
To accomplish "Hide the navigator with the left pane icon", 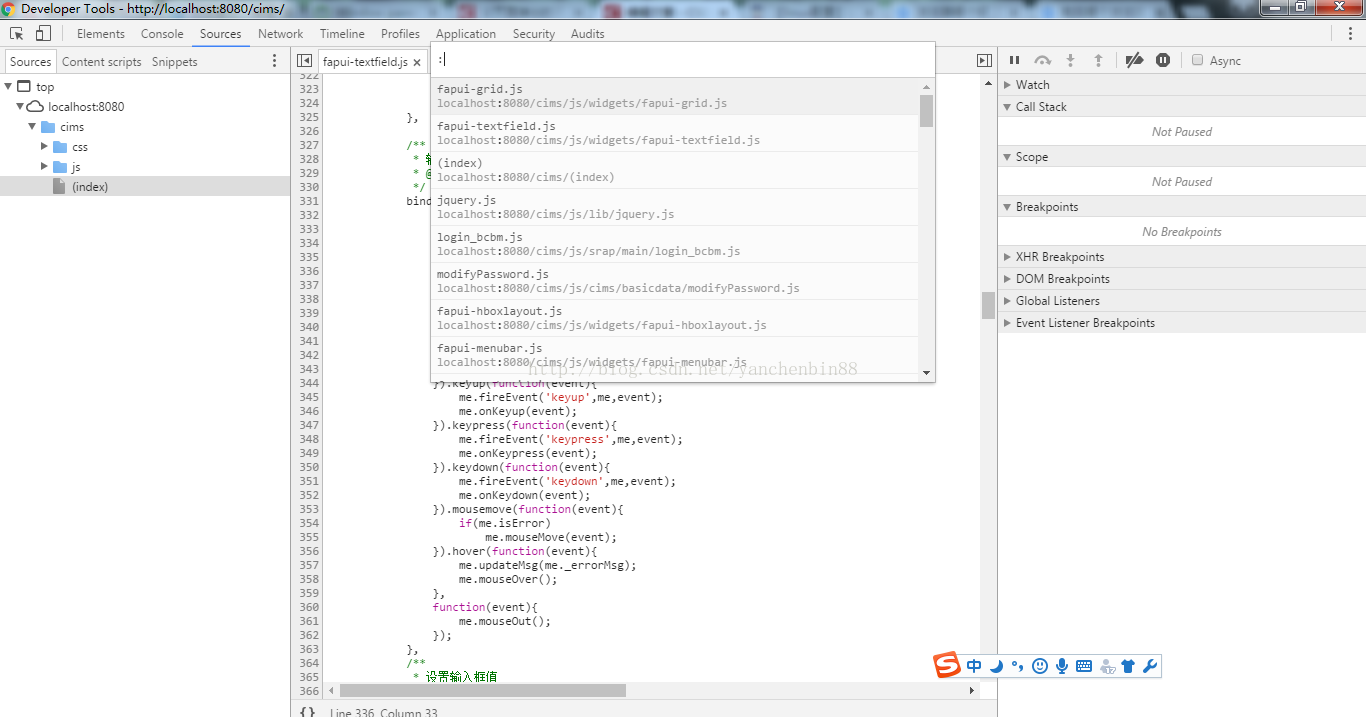I will 304,61.
